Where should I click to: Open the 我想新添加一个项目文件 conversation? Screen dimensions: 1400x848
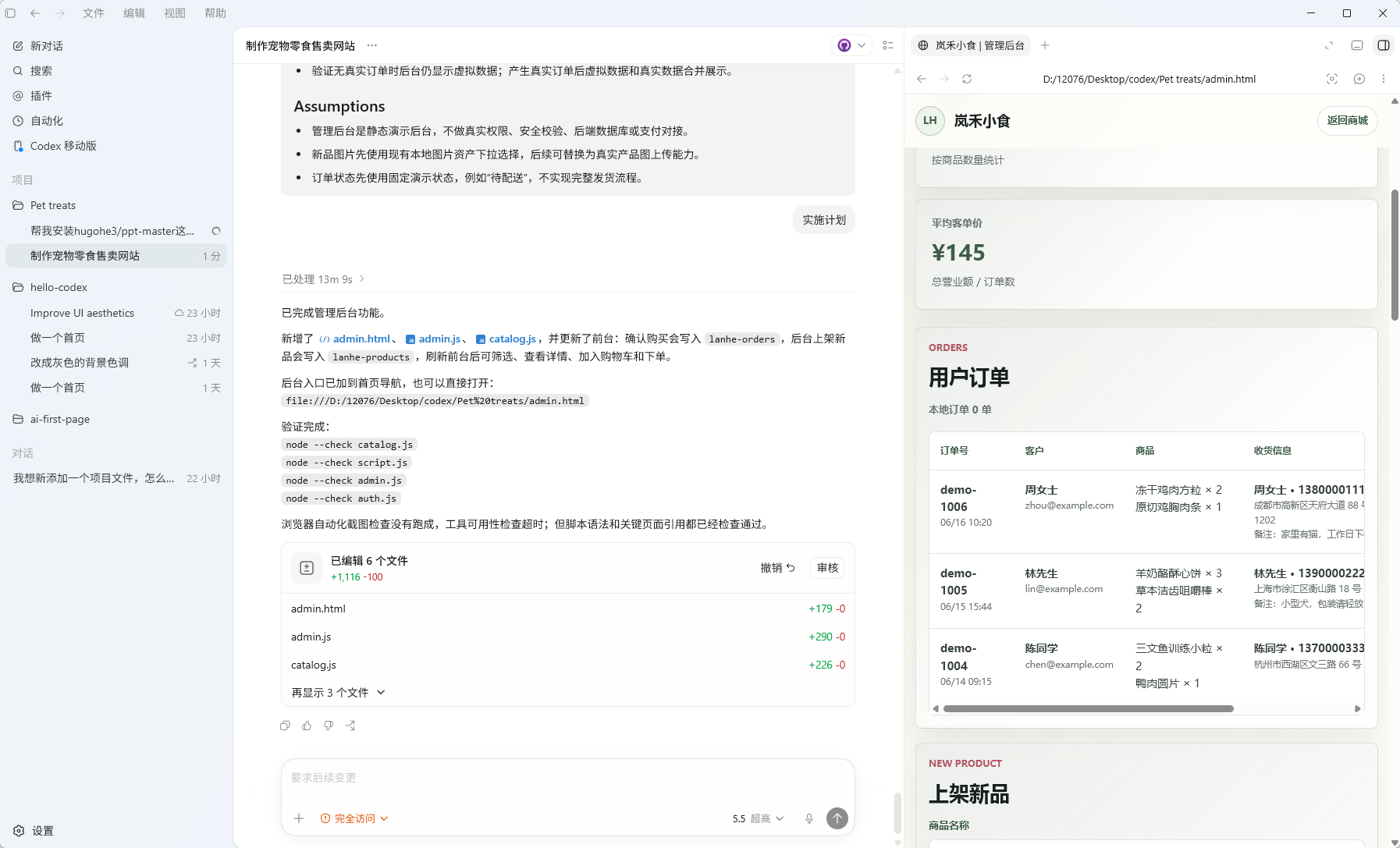click(x=116, y=478)
